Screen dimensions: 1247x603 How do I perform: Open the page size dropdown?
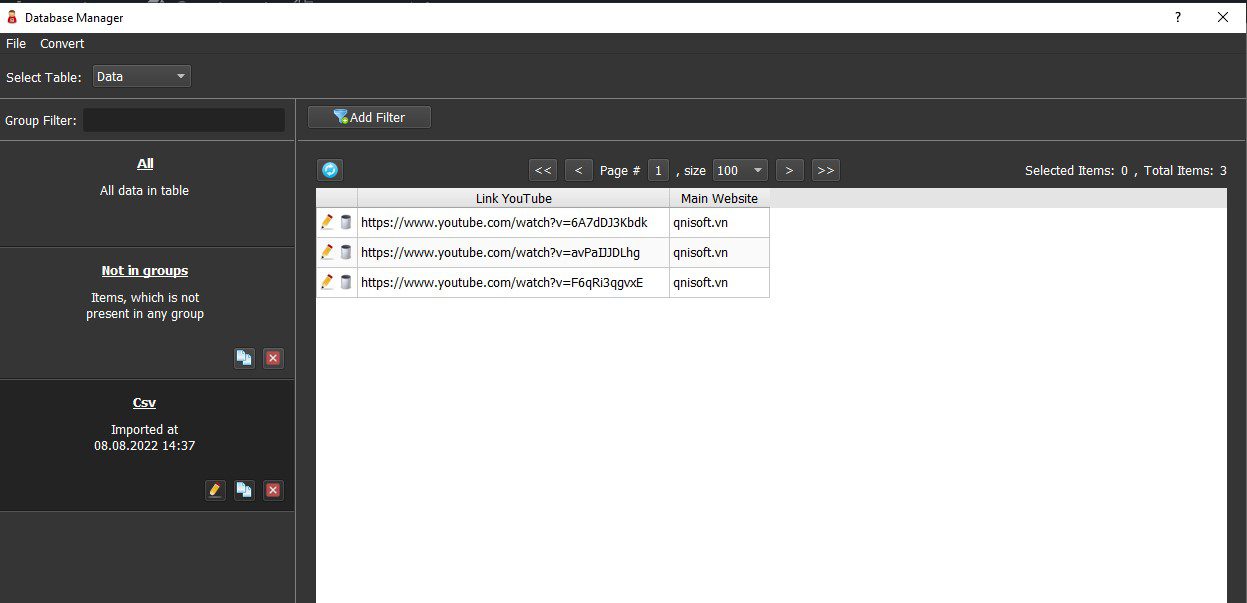tap(740, 170)
